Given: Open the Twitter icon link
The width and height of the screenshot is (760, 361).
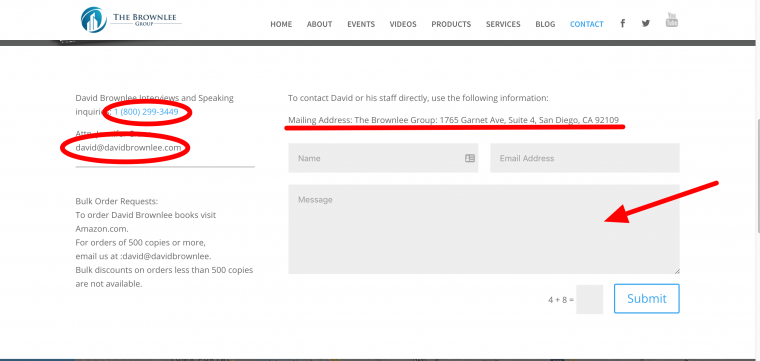Looking at the screenshot, I should 646,23.
